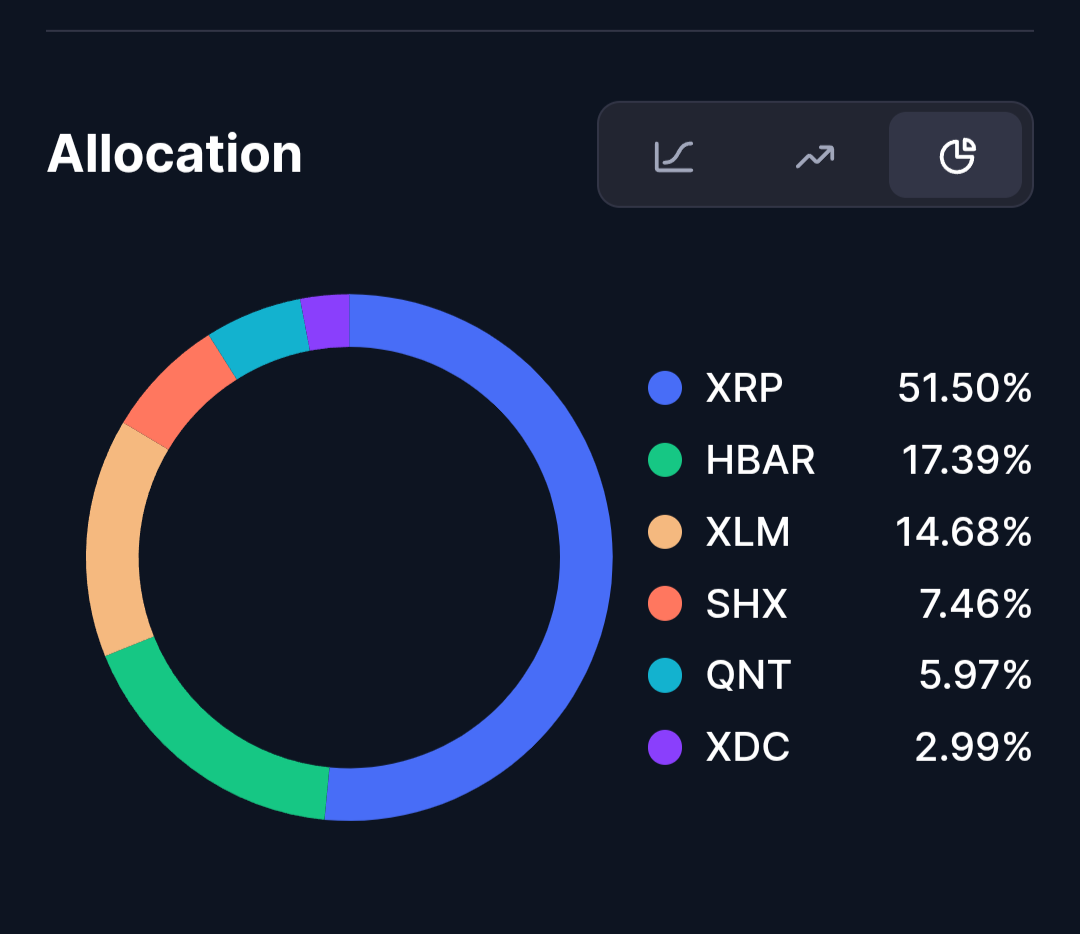Click the tan XLM legend dot
The width and height of the screenshot is (1080, 934).
coord(665,532)
